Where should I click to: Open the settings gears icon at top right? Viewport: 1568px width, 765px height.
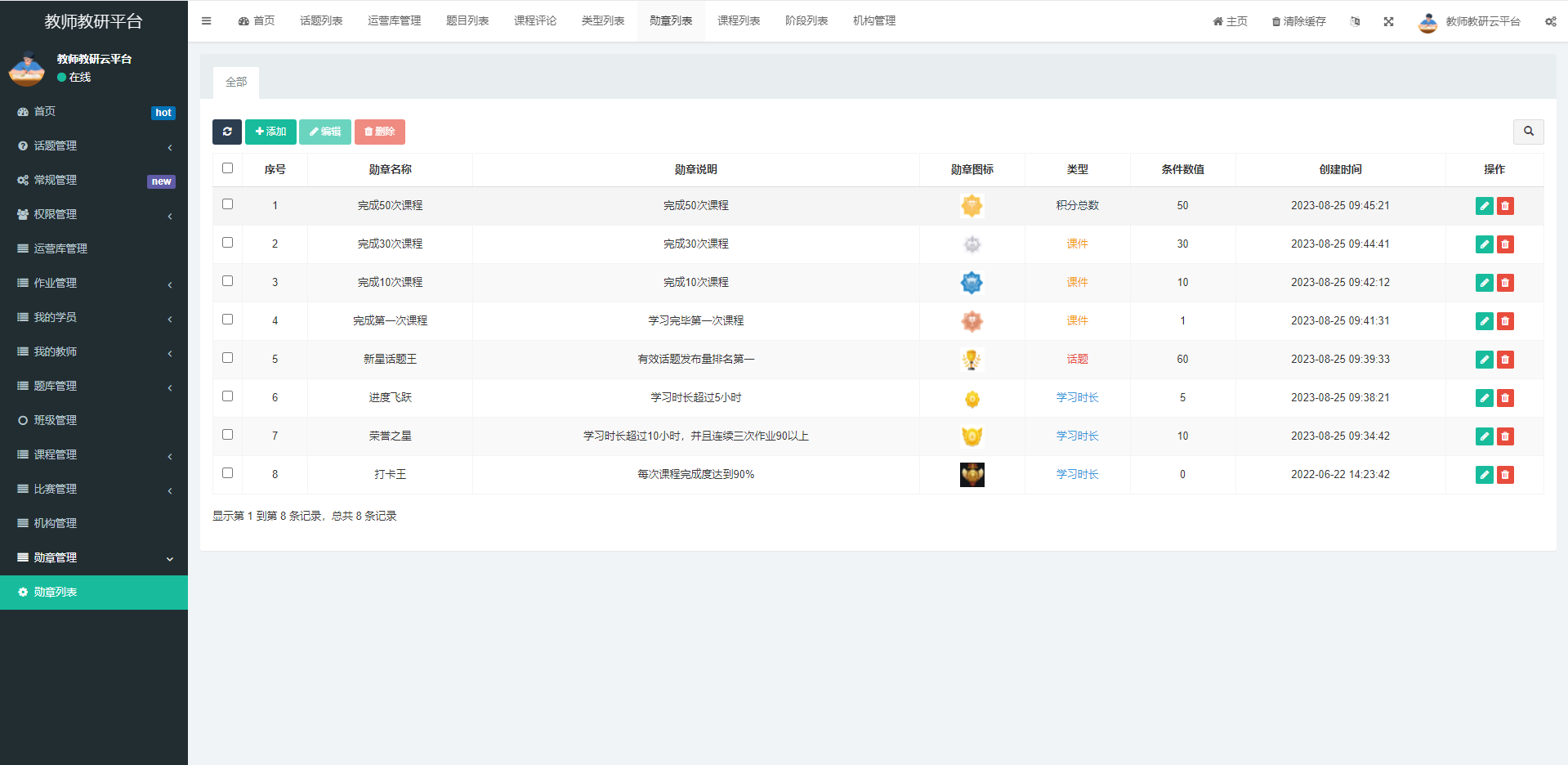[1550, 21]
